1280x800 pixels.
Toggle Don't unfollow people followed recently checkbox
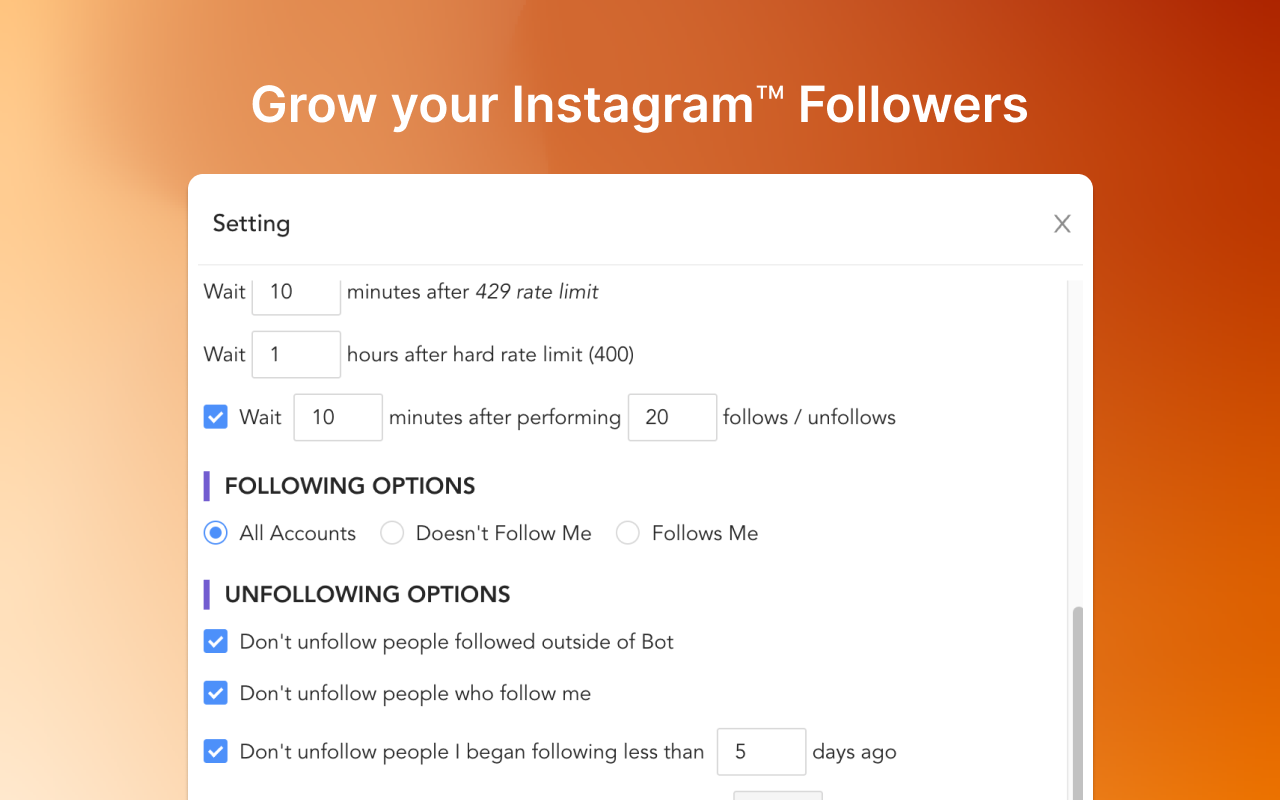point(216,751)
